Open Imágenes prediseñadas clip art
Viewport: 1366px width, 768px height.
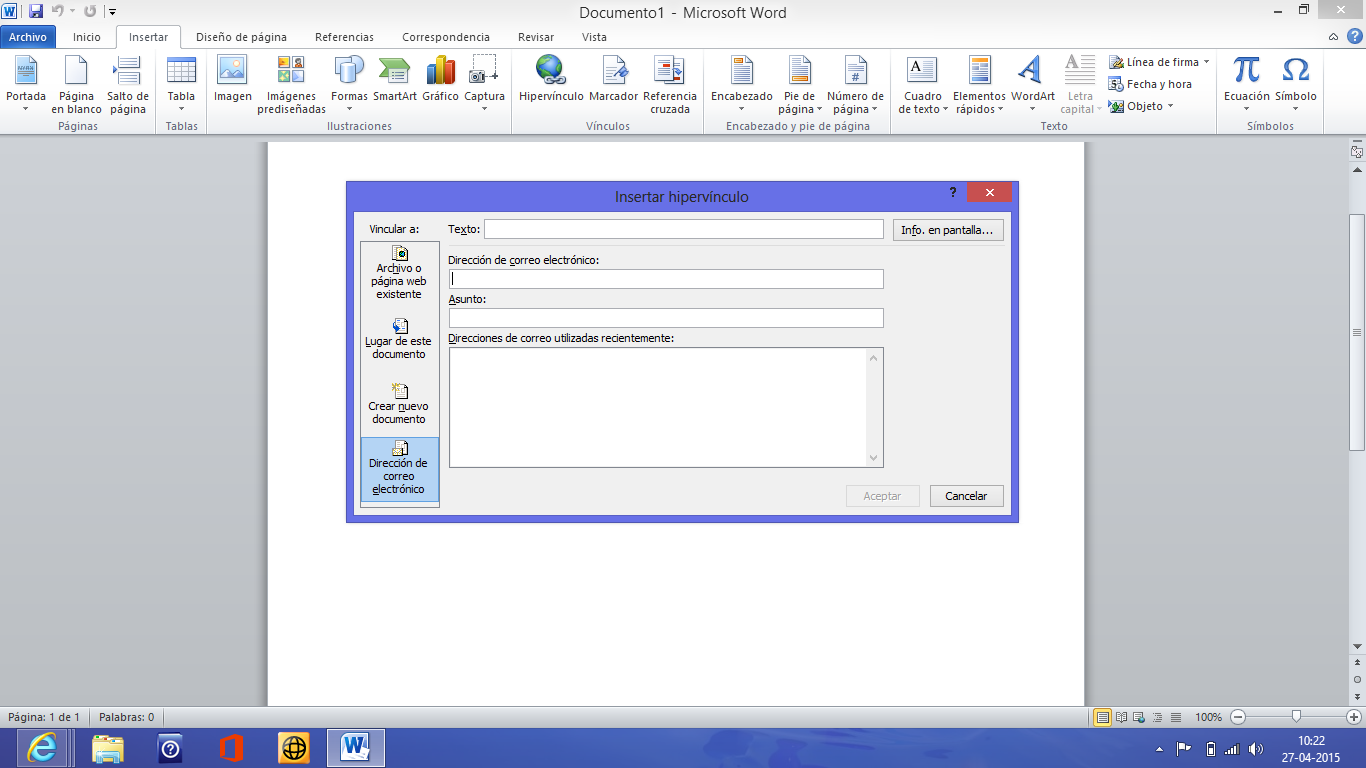tap(291, 84)
